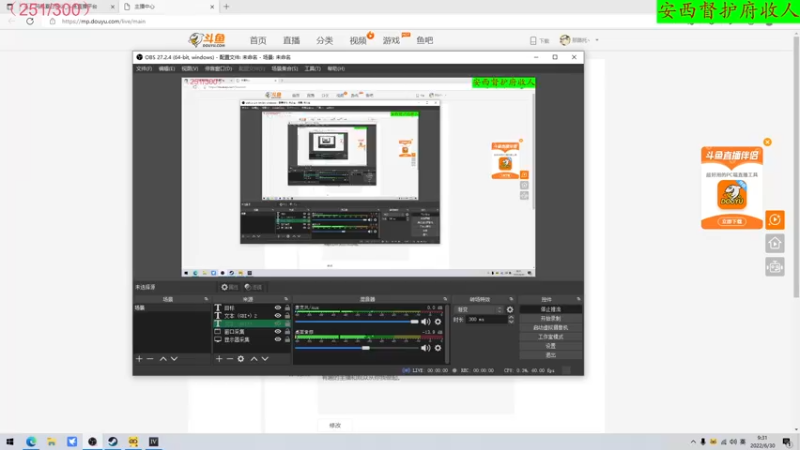Open a new browser tab
Screen dimensions: 800x450
227,7
